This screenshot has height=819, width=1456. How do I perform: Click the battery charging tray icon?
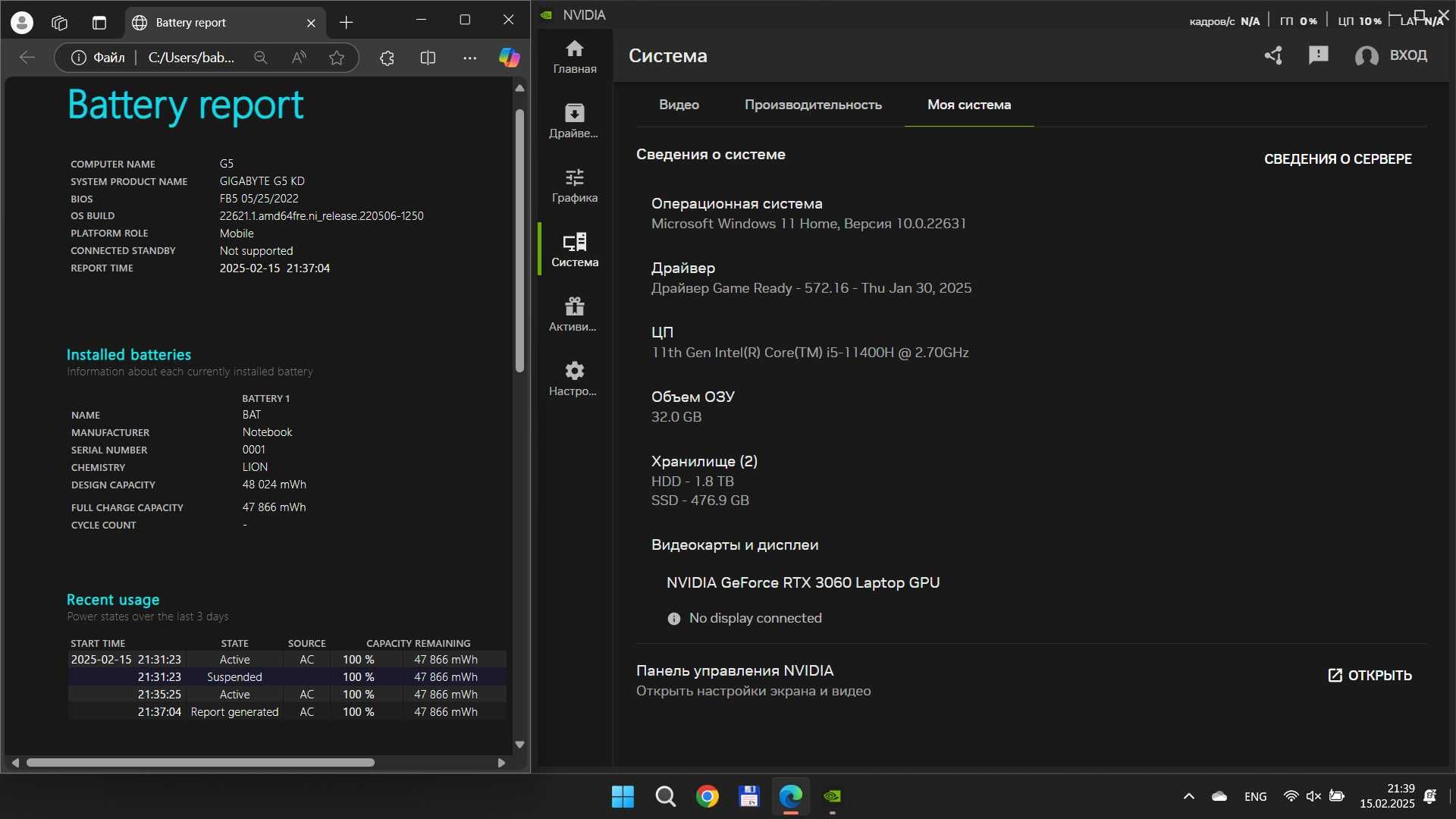[x=1337, y=796]
